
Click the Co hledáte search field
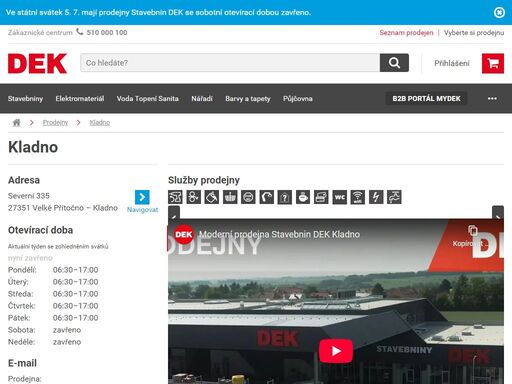230,63
